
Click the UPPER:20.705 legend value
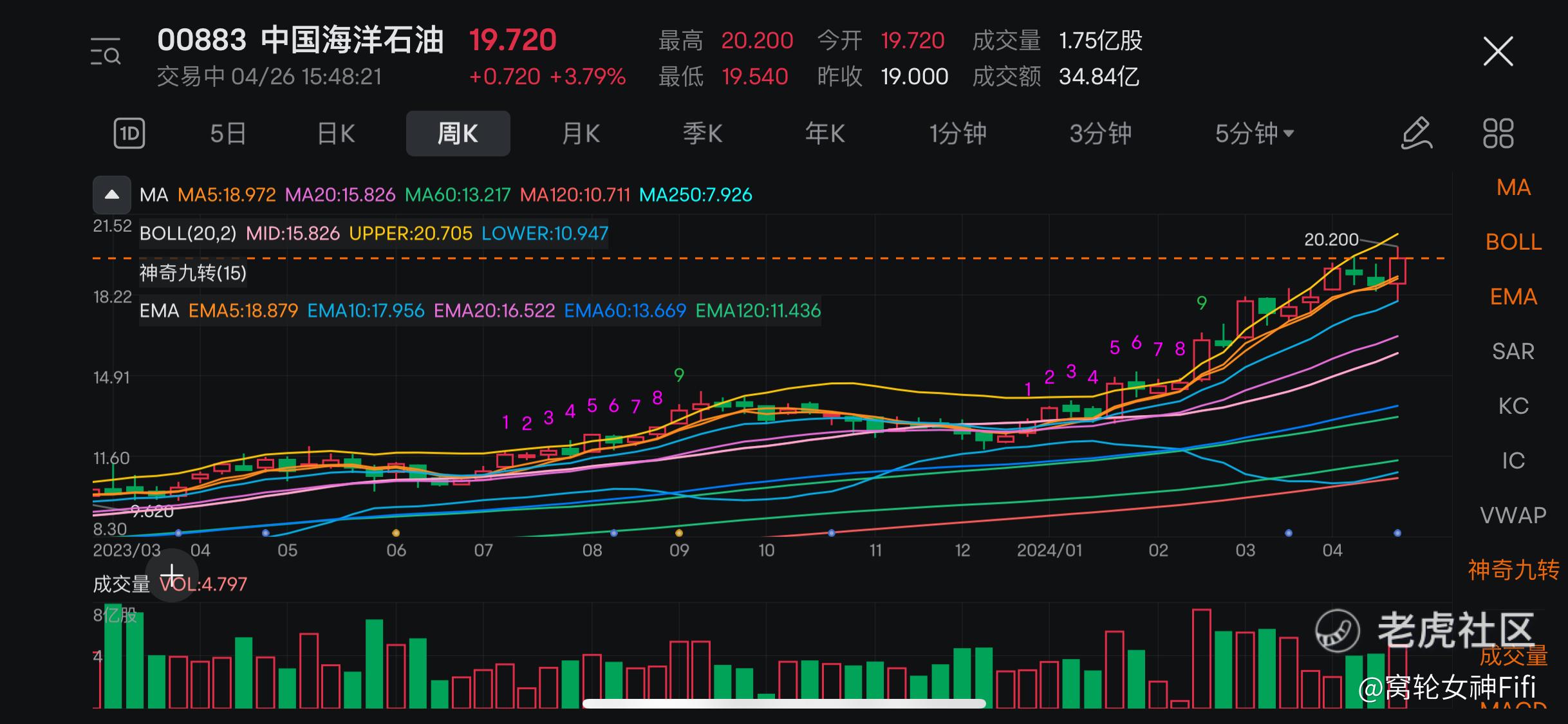click(411, 234)
